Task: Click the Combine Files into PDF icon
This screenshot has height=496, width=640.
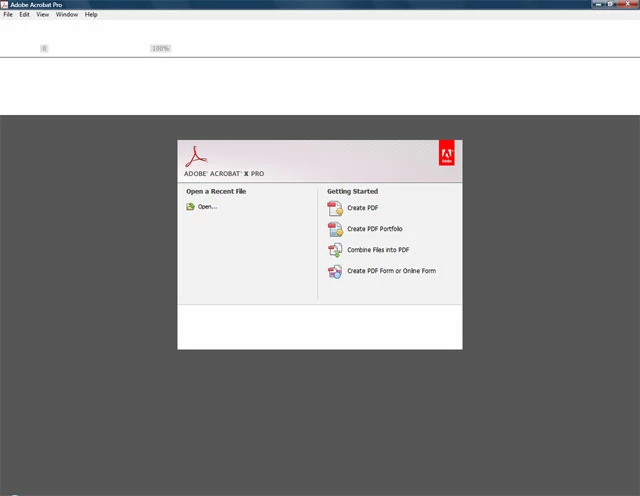Action: pos(335,250)
